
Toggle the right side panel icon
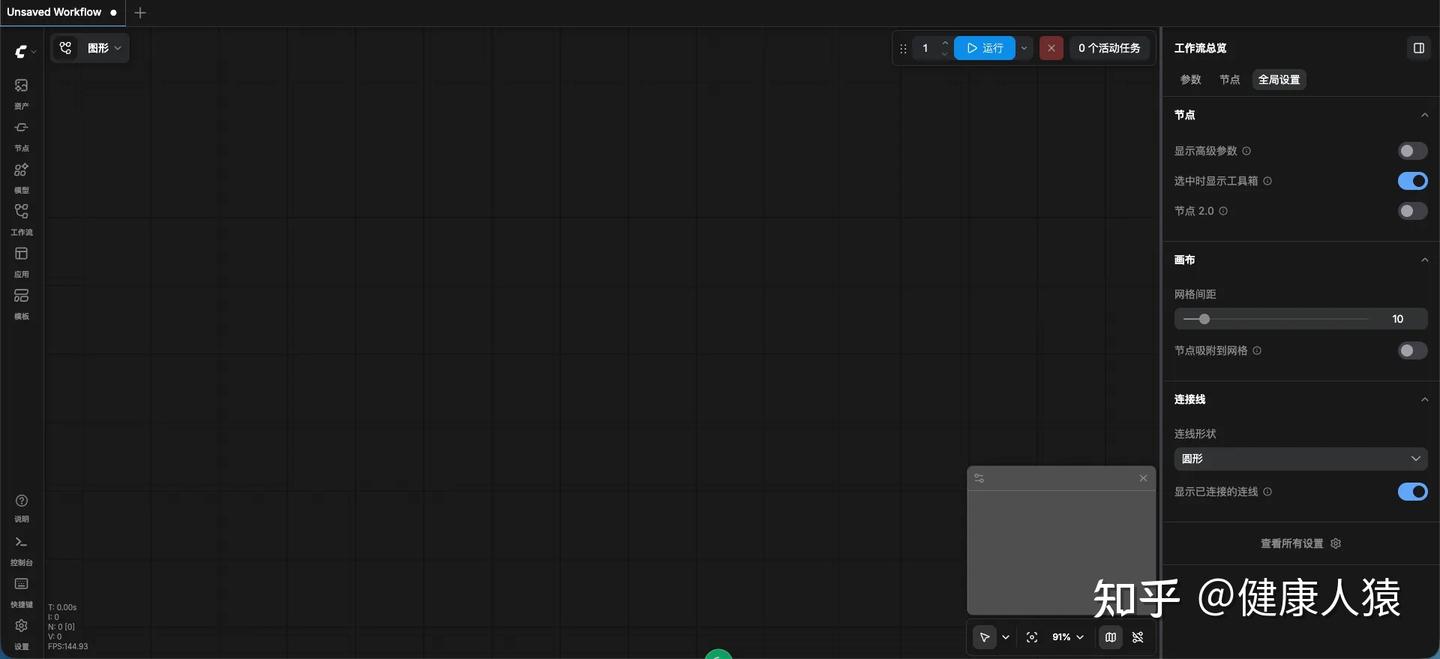[x=1418, y=48]
